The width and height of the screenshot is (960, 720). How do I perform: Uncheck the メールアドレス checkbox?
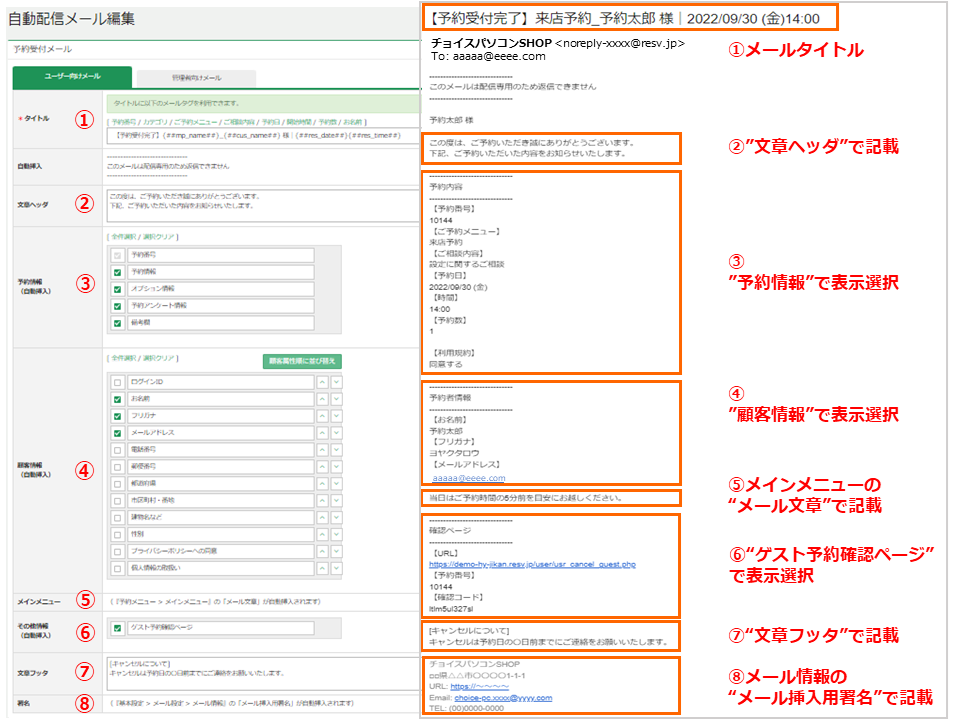coord(118,433)
